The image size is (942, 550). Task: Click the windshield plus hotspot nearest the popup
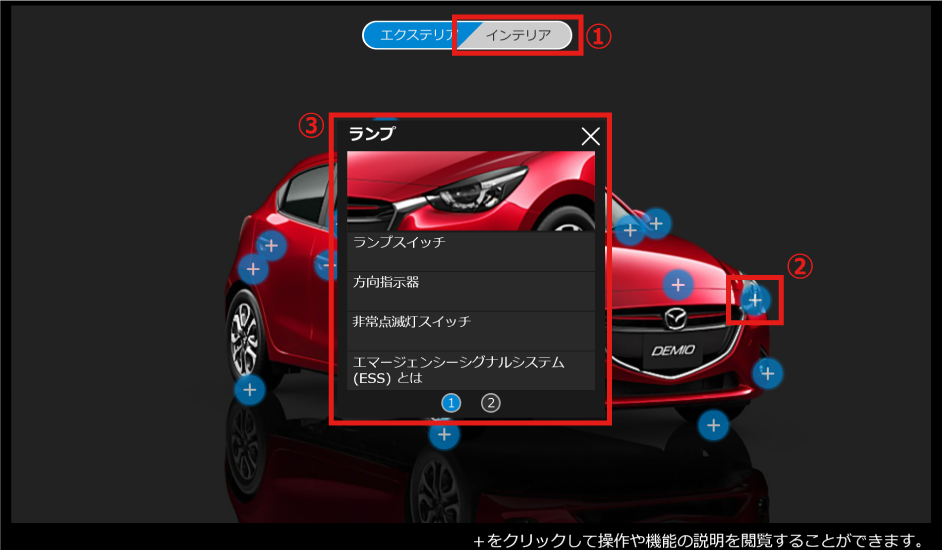pyautogui.click(x=629, y=231)
